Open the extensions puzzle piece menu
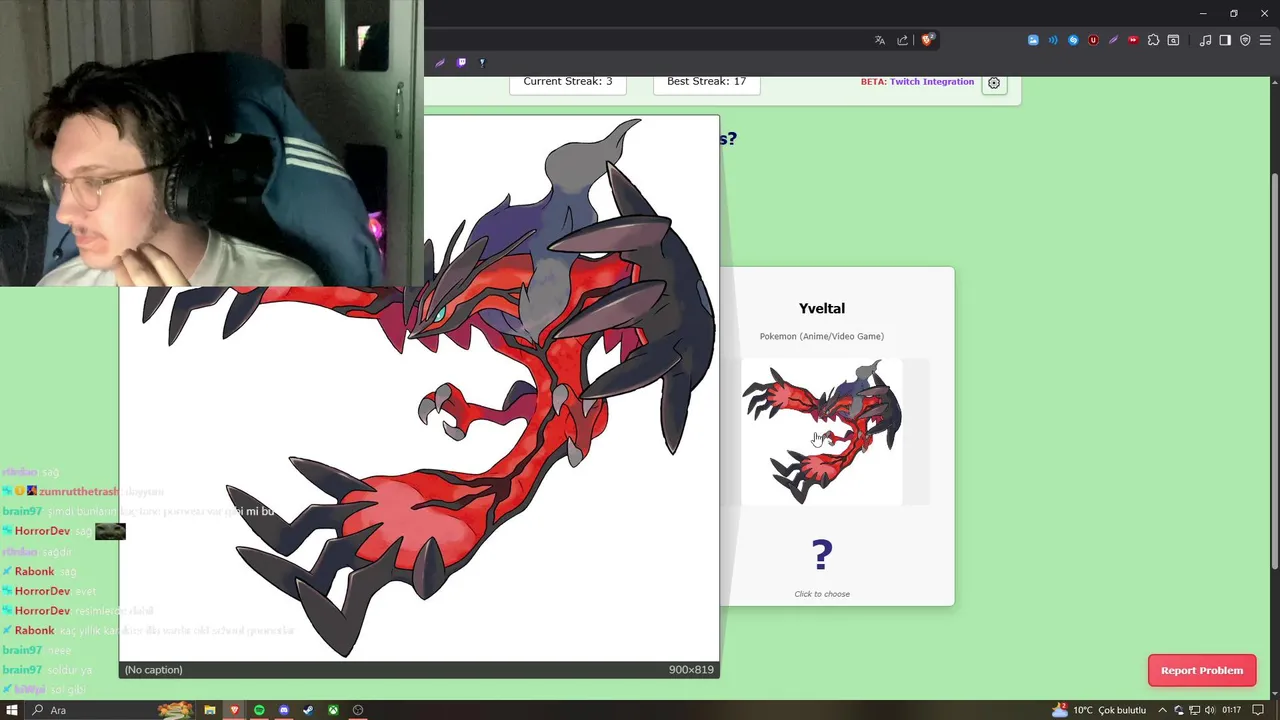 (1153, 40)
